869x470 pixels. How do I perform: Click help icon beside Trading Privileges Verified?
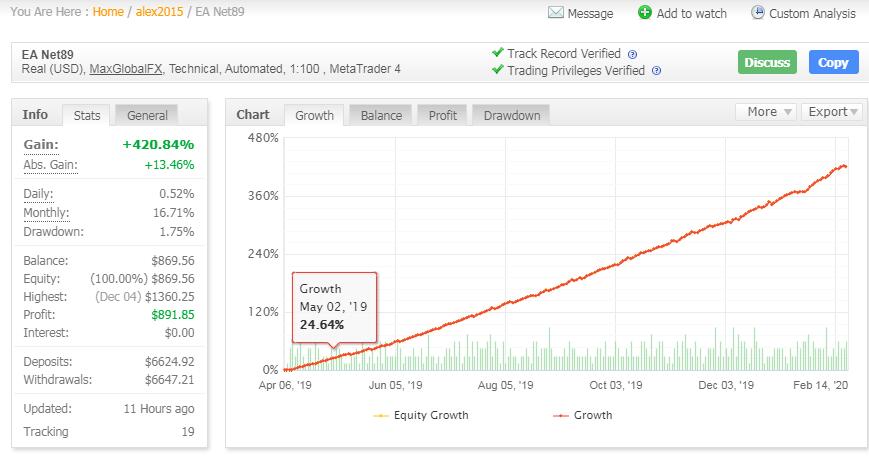coord(656,71)
